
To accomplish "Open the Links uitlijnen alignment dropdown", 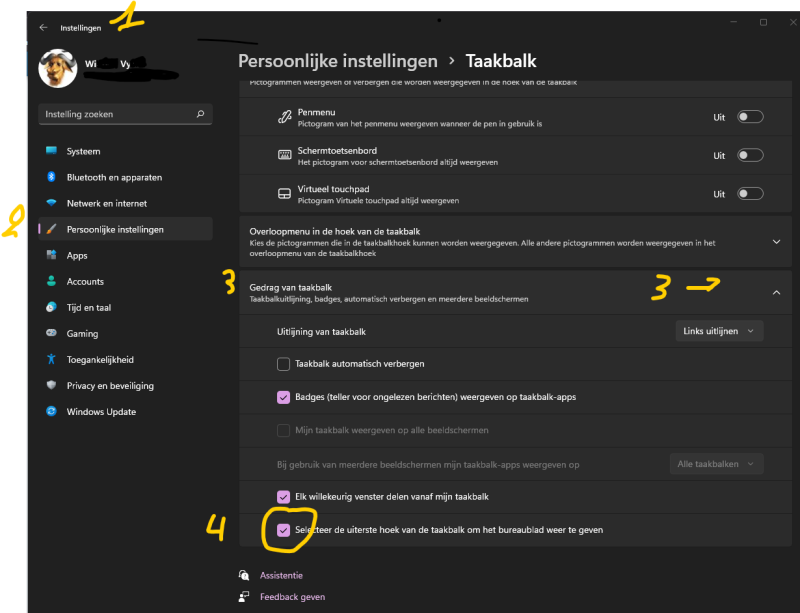I will [x=716, y=330].
